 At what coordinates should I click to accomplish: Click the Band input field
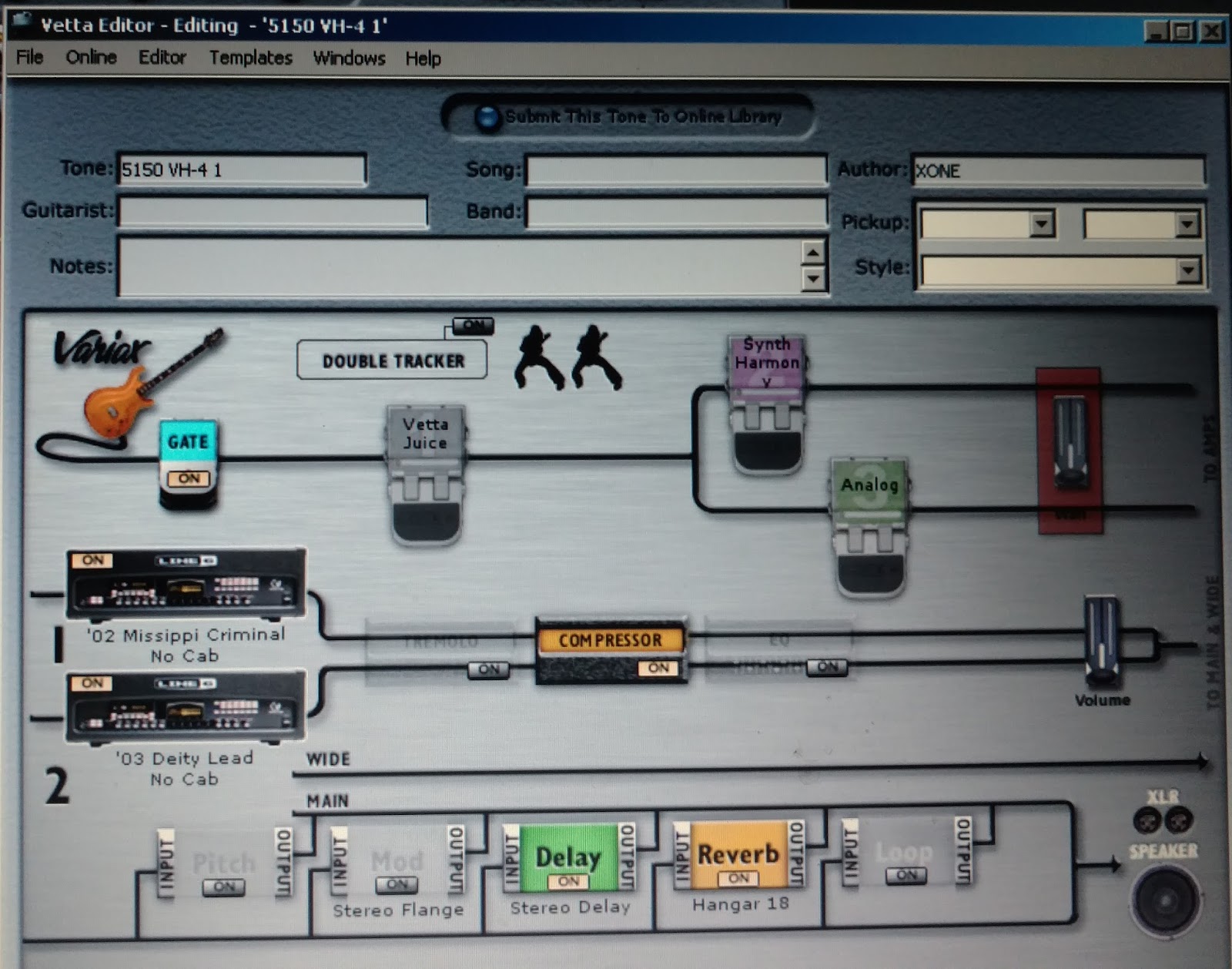[676, 212]
